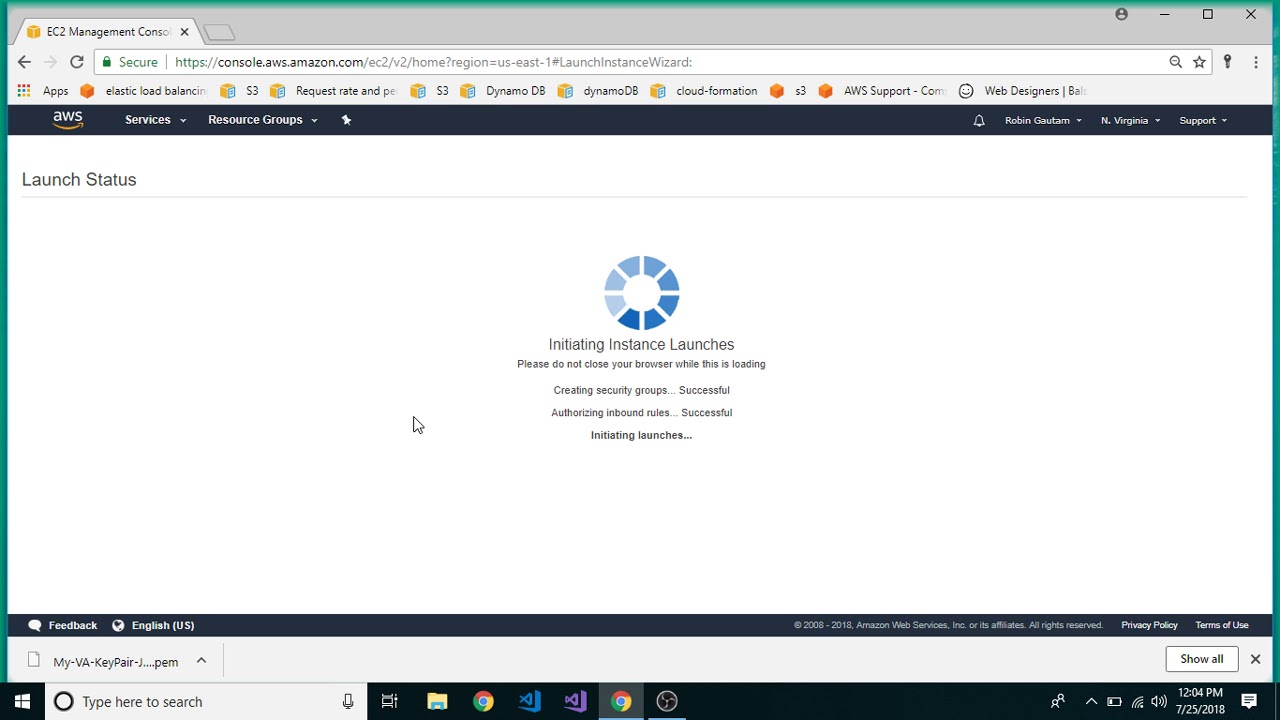Image resolution: width=1280 pixels, height=720 pixels.
Task: Click the battery status icon
Action: [1114, 702]
